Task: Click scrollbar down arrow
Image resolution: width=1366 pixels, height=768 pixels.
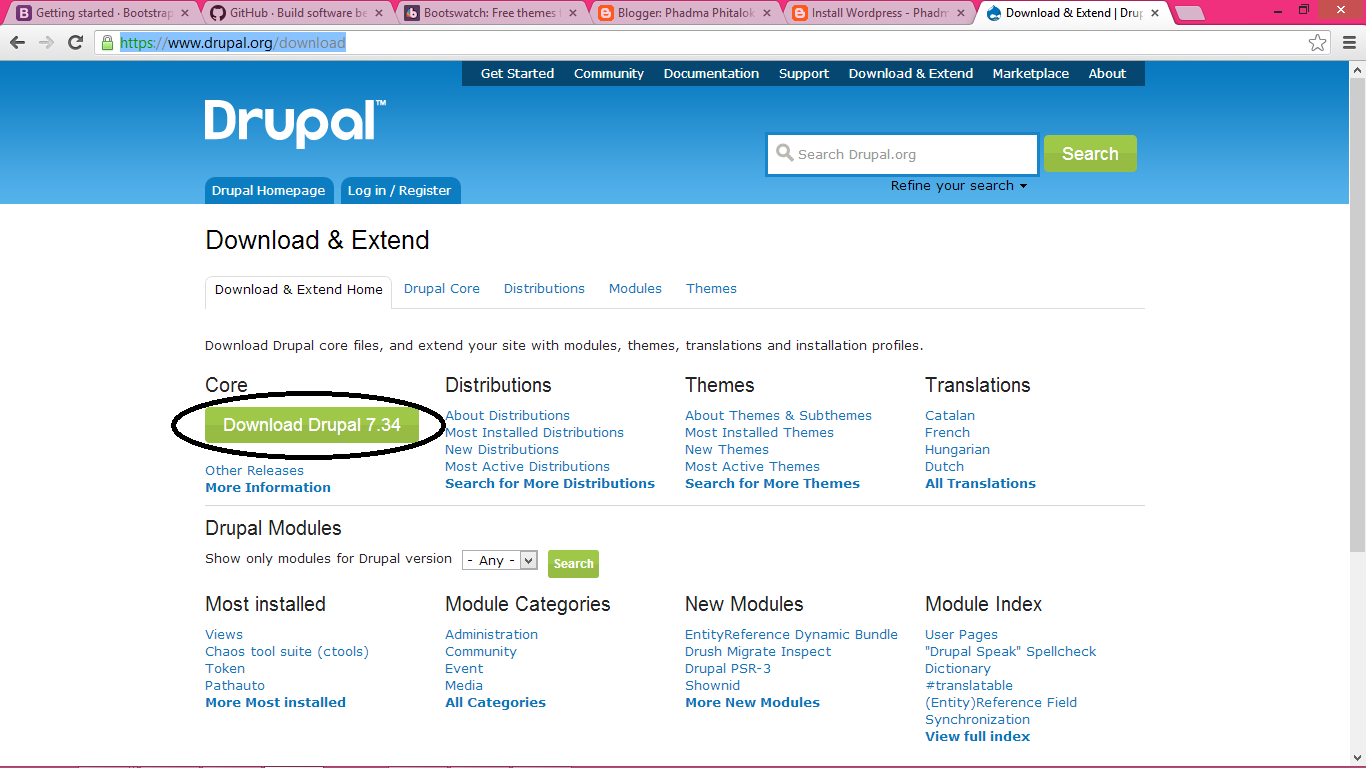Action: click(1357, 759)
